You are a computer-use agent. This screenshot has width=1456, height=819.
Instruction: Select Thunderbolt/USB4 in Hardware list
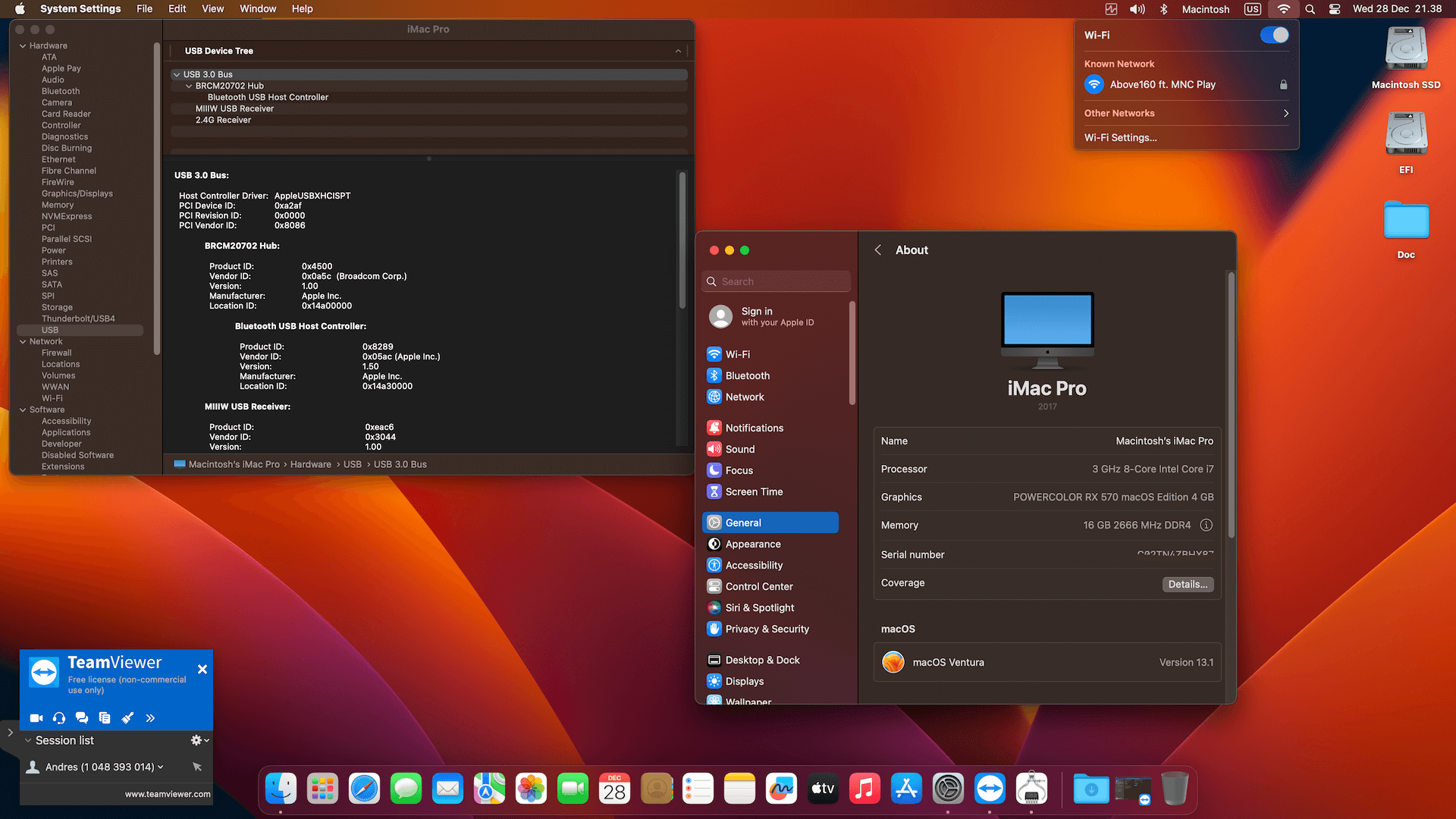pos(78,319)
